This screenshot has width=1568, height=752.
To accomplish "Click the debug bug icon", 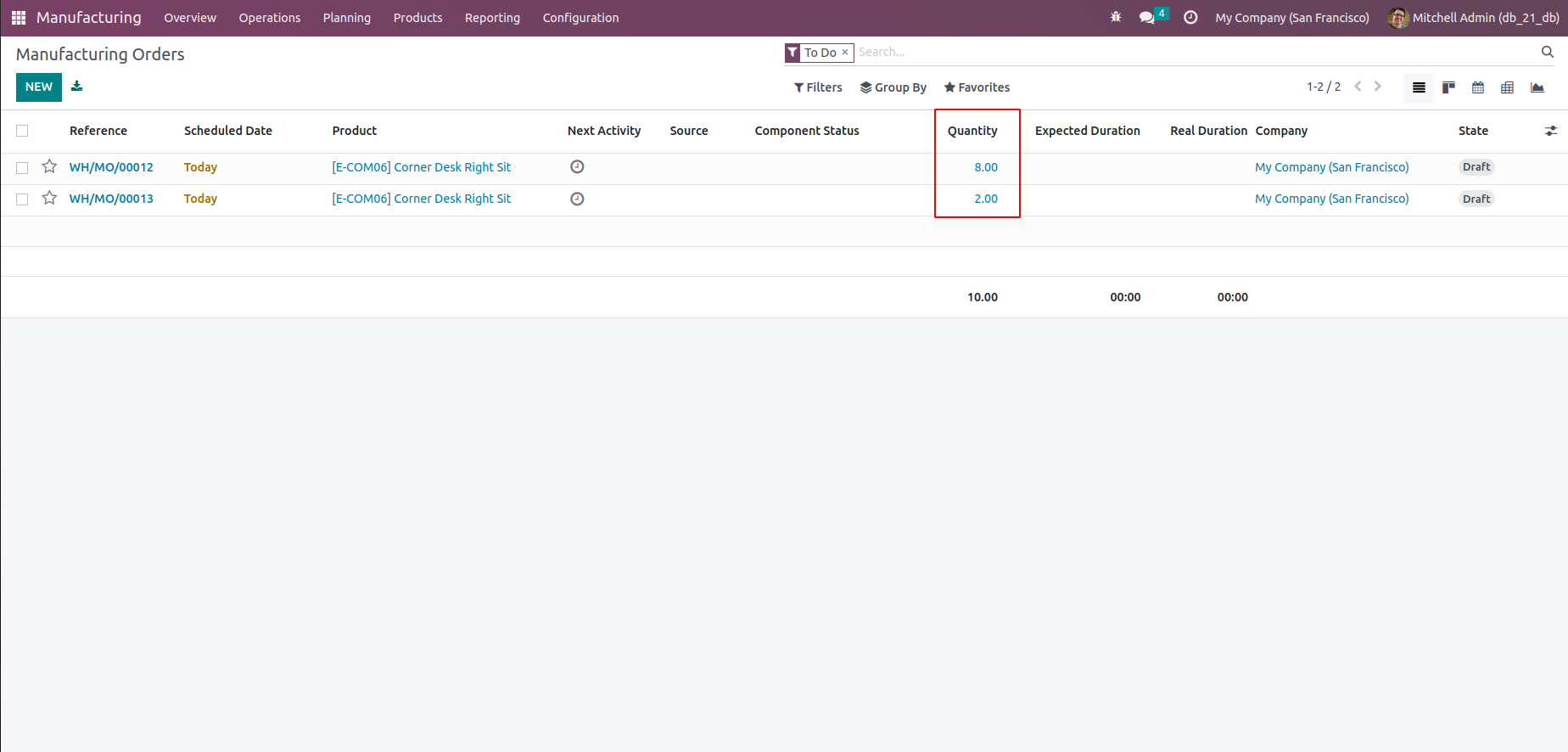I will 1116,17.
